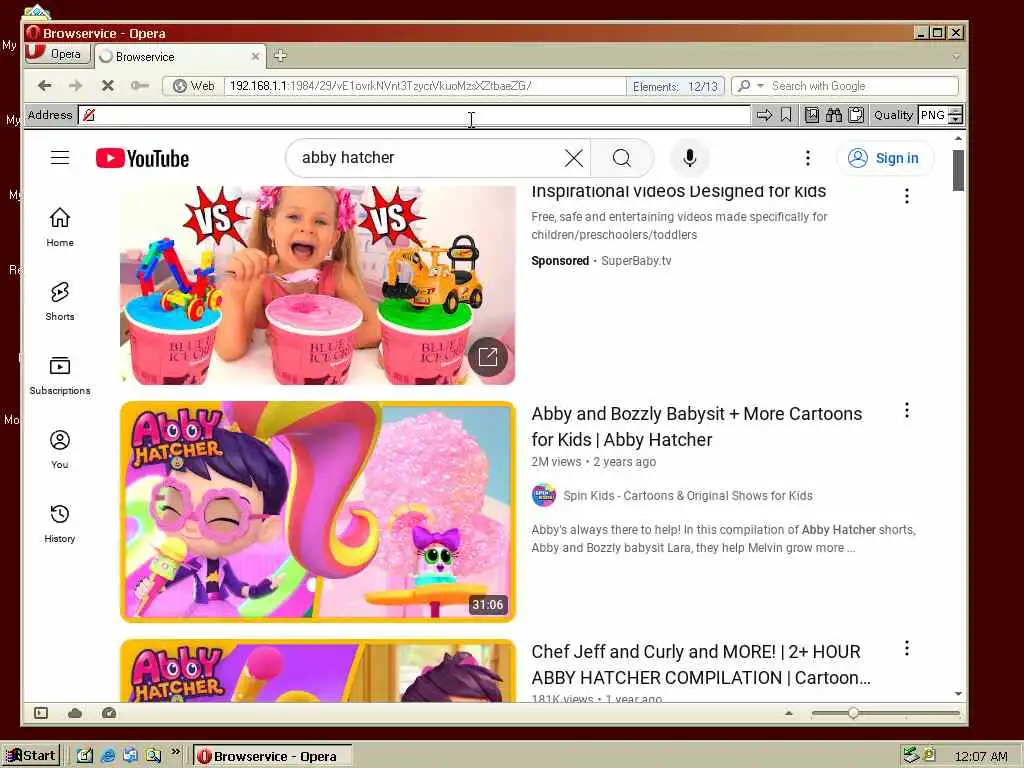Click the scrollbar down arrow
Screen dimensions: 1024x768
pos(958,694)
